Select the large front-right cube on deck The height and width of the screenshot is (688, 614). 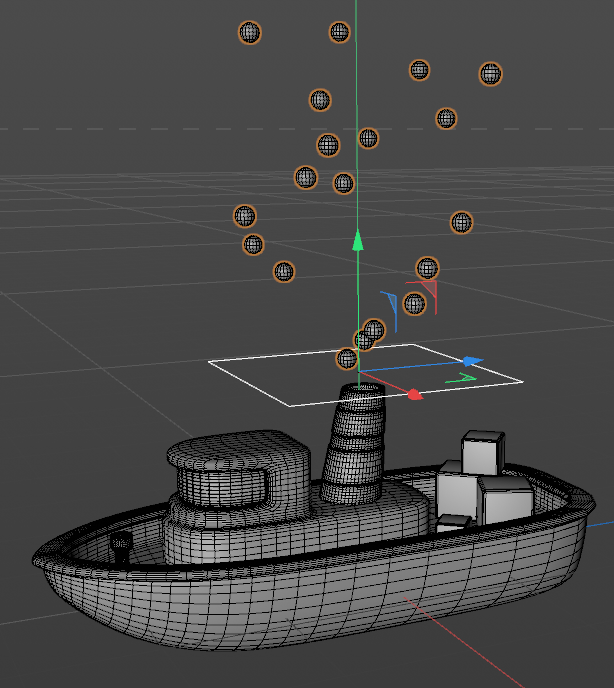[x=506, y=501]
